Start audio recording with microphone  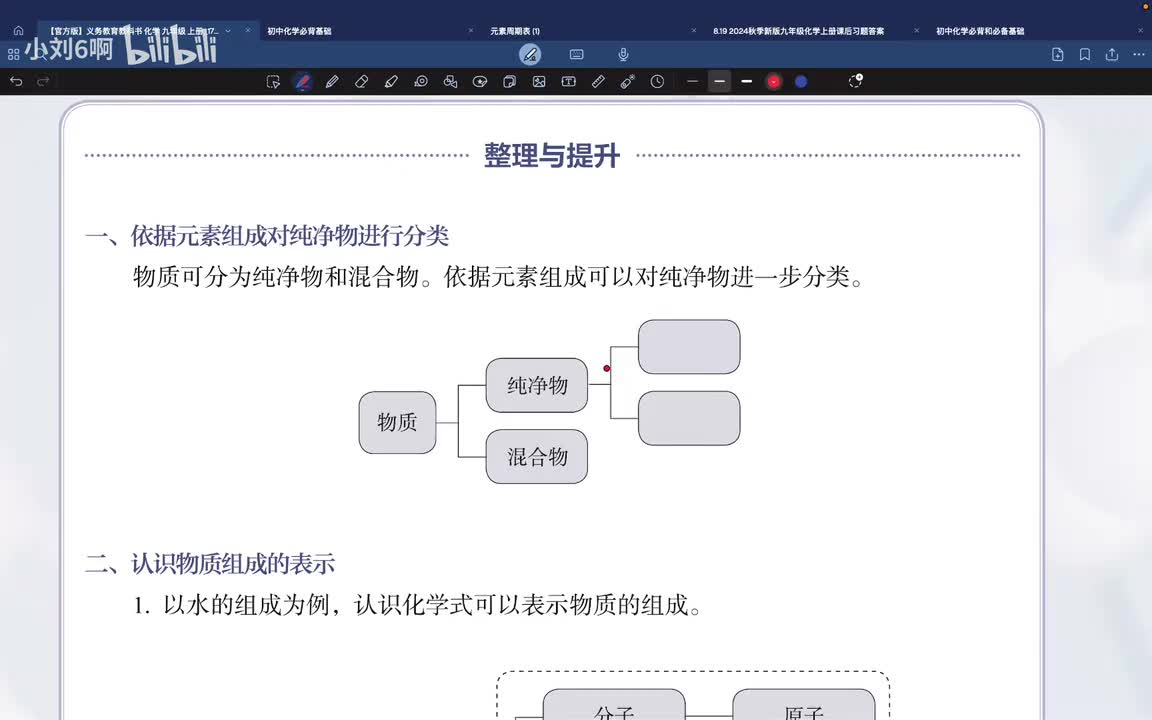tap(623, 54)
